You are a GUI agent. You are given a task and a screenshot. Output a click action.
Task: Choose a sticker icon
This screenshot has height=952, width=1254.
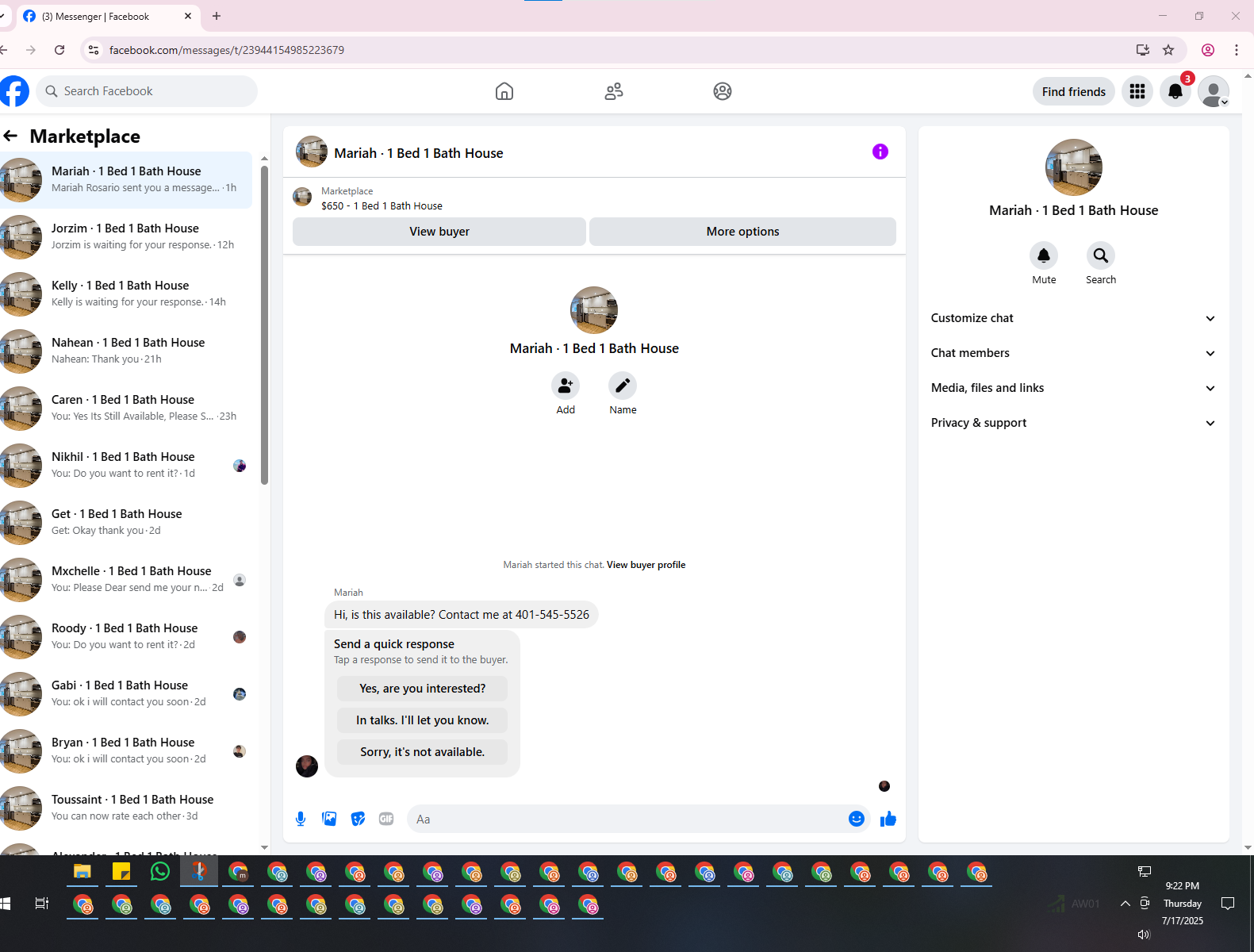(358, 819)
